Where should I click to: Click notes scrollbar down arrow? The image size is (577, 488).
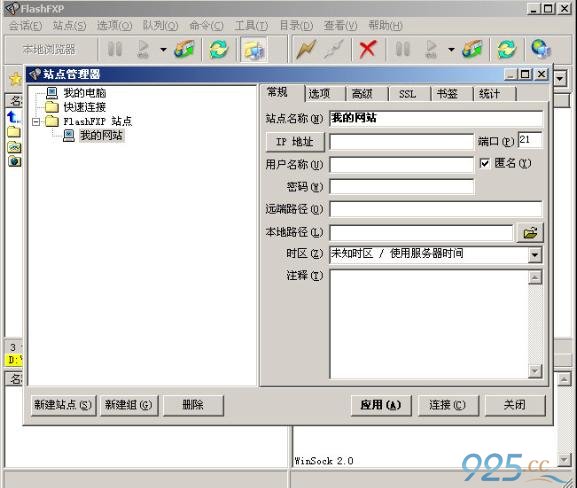coord(535,371)
